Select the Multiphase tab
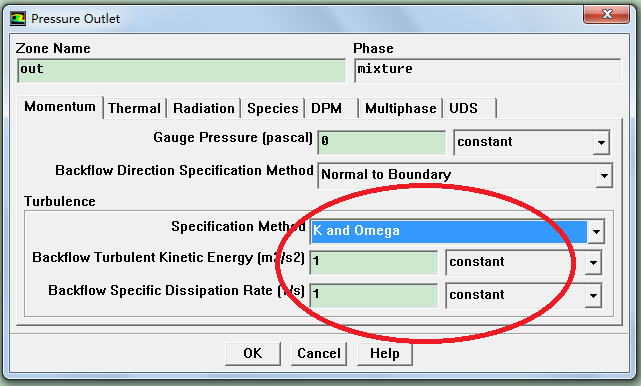641x386 pixels. pos(401,108)
